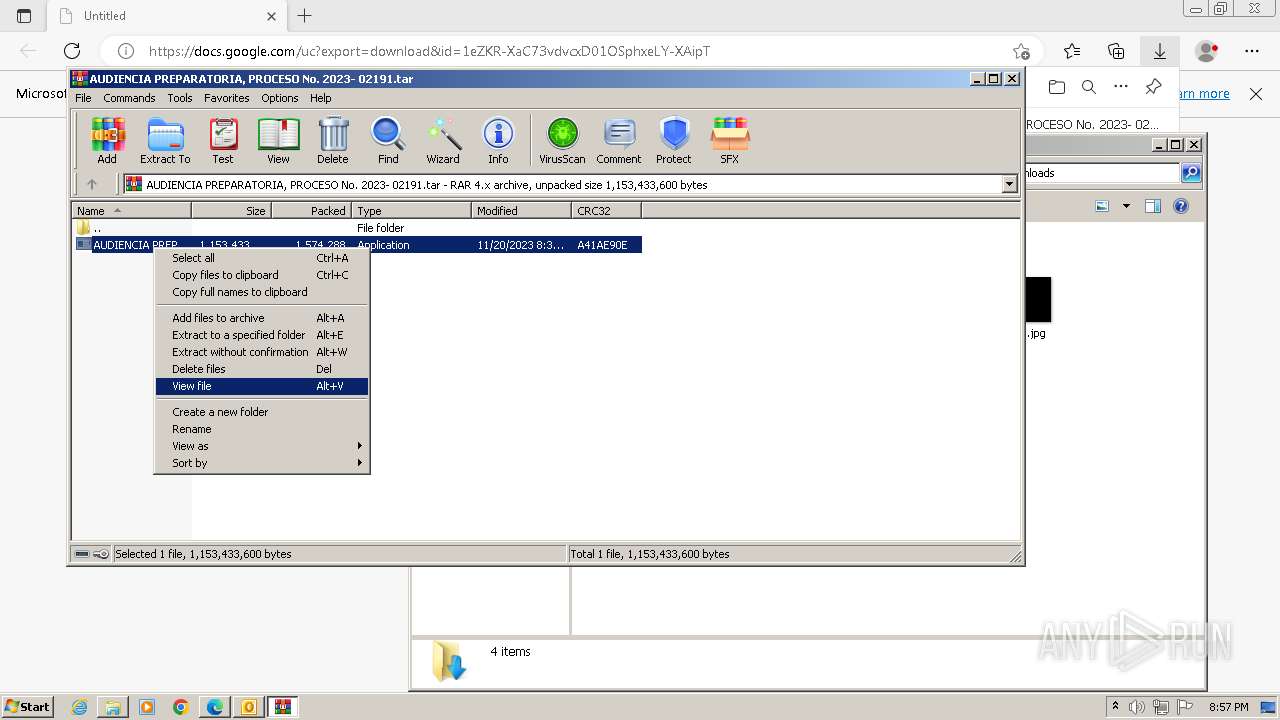Viewport: 1280px width, 720px height.
Task: Click the taskbar clock 8:57 PM
Action: point(1229,707)
